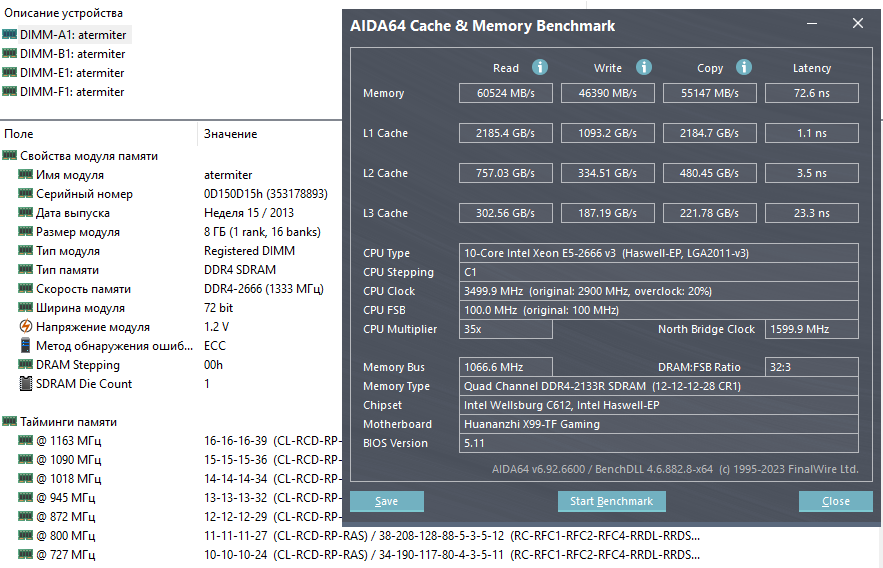The width and height of the screenshot is (883, 568).
Task: Click the CPU Stepping value C1
Action: [x=659, y=272]
